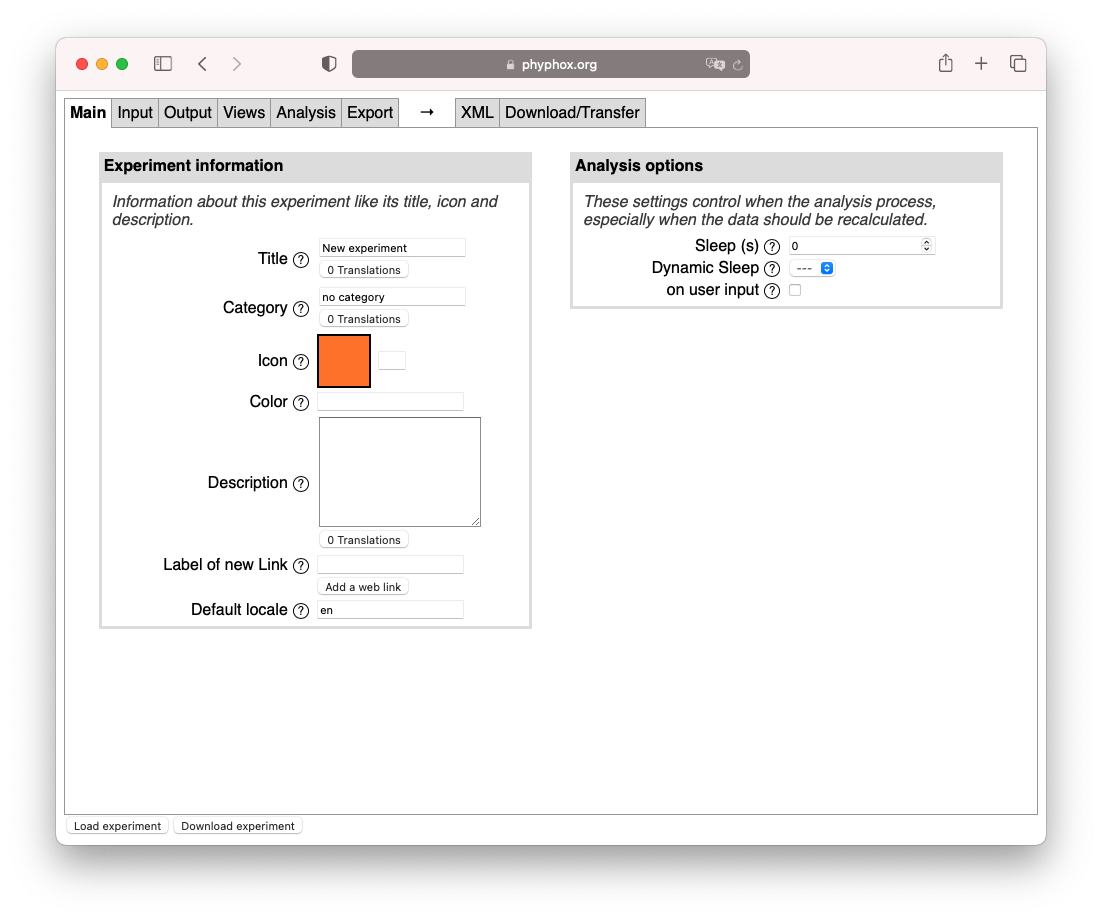The width and height of the screenshot is (1102, 919).
Task: Open the Dynamic Sleep dropdown
Action: tap(812, 269)
